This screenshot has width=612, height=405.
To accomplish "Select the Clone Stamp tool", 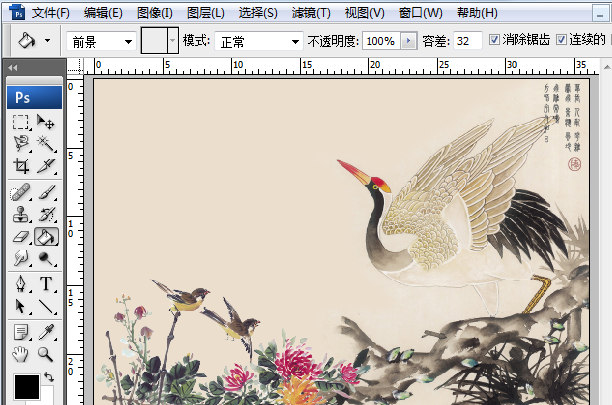I will point(21,215).
